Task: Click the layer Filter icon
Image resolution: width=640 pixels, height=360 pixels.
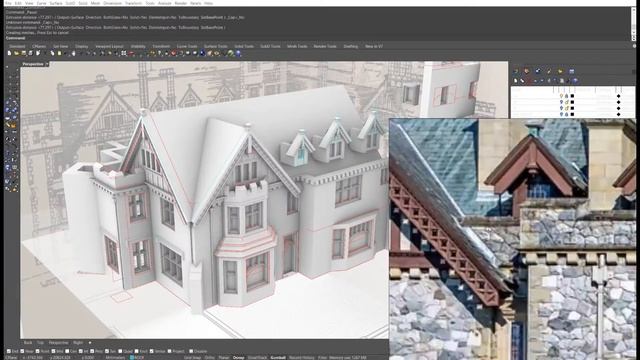Action: point(555,81)
